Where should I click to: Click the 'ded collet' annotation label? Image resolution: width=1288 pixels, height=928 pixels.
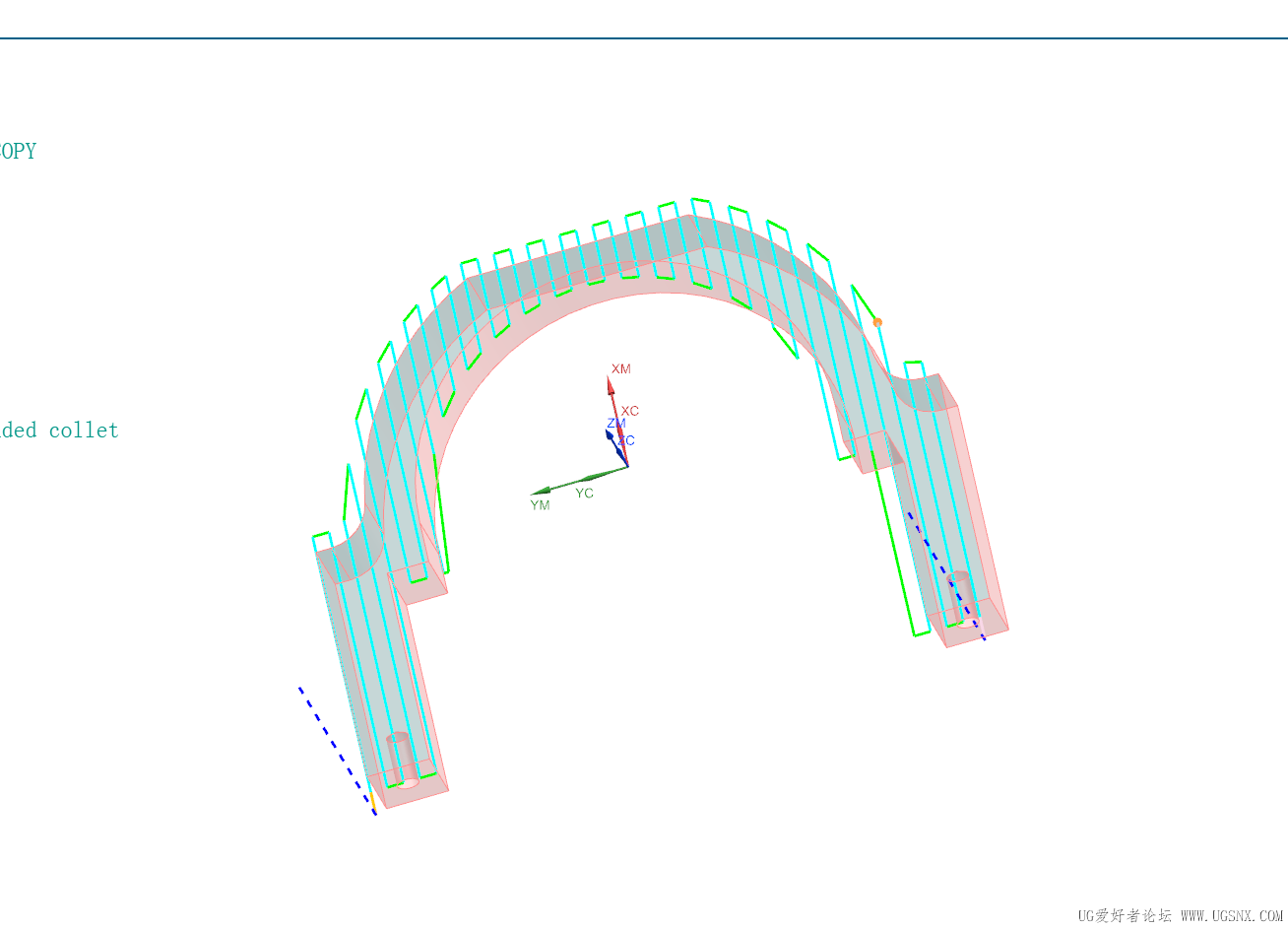59,430
